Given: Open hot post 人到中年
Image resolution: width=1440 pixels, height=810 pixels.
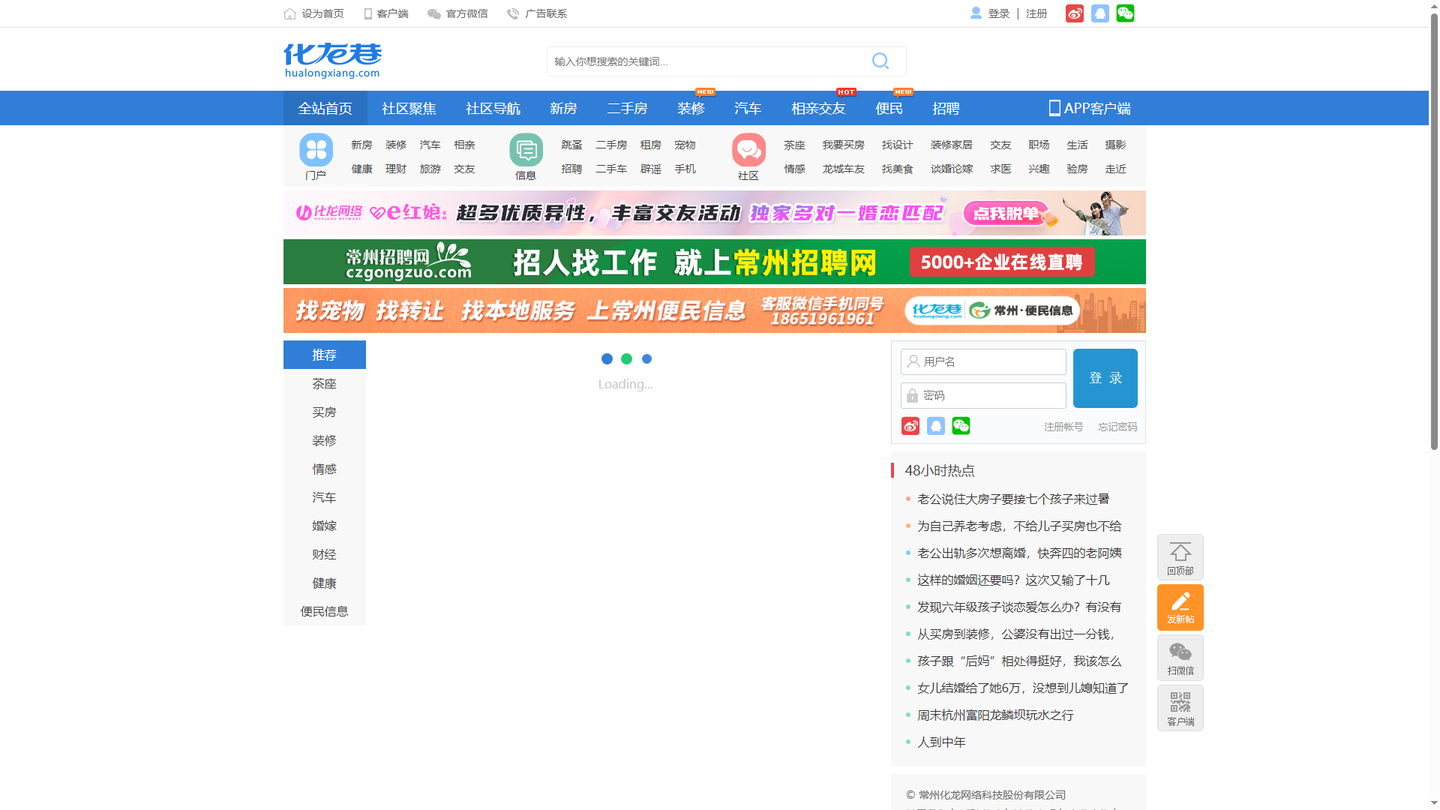Looking at the screenshot, I should [x=941, y=742].
